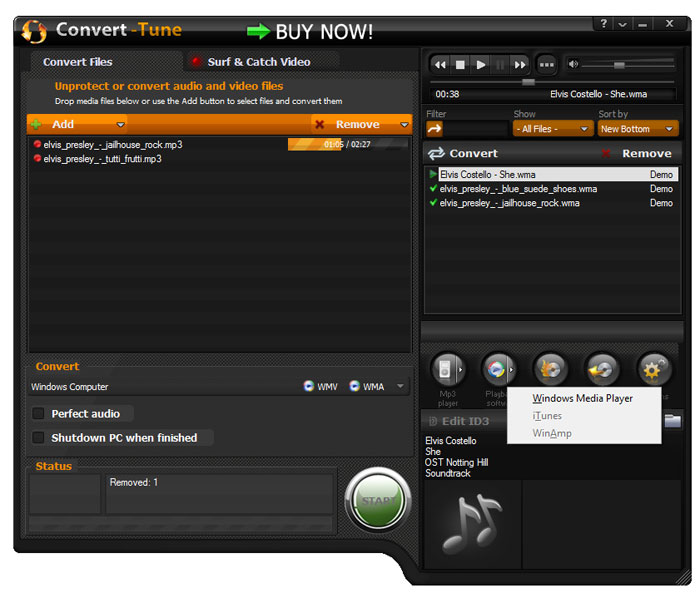Open the Sort by 'New Bottom' dropdown

pyautogui.click(x=638, y=129)
